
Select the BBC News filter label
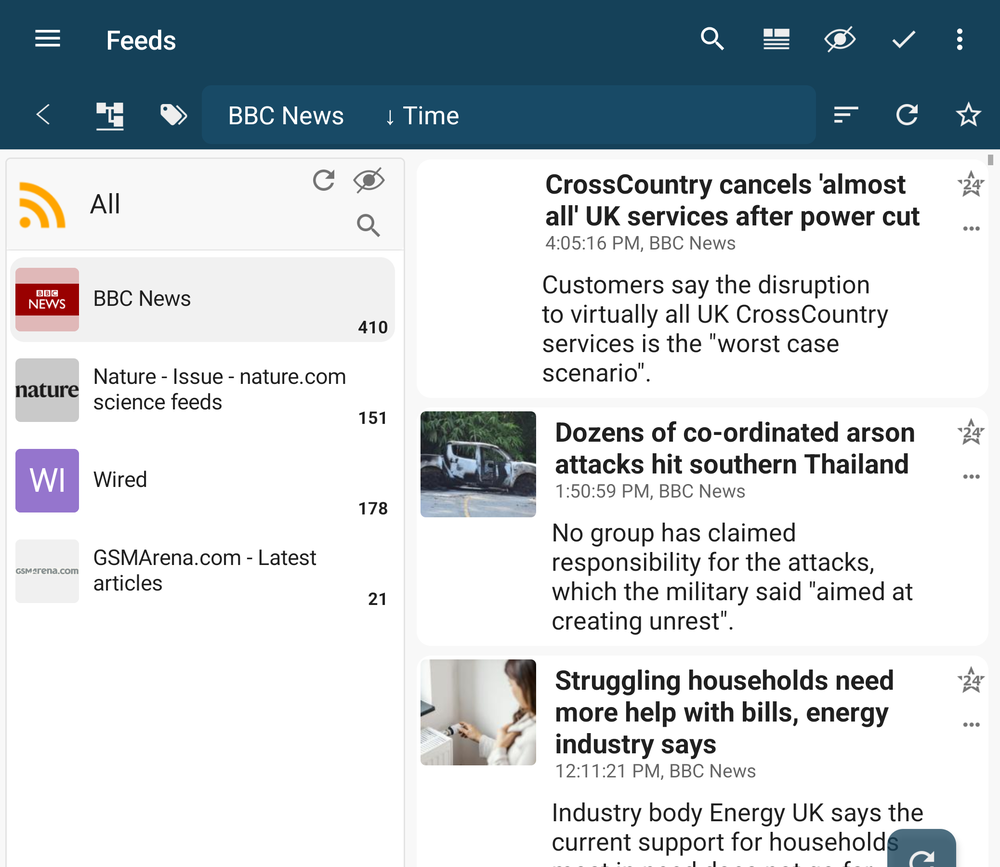coord(286,115)
